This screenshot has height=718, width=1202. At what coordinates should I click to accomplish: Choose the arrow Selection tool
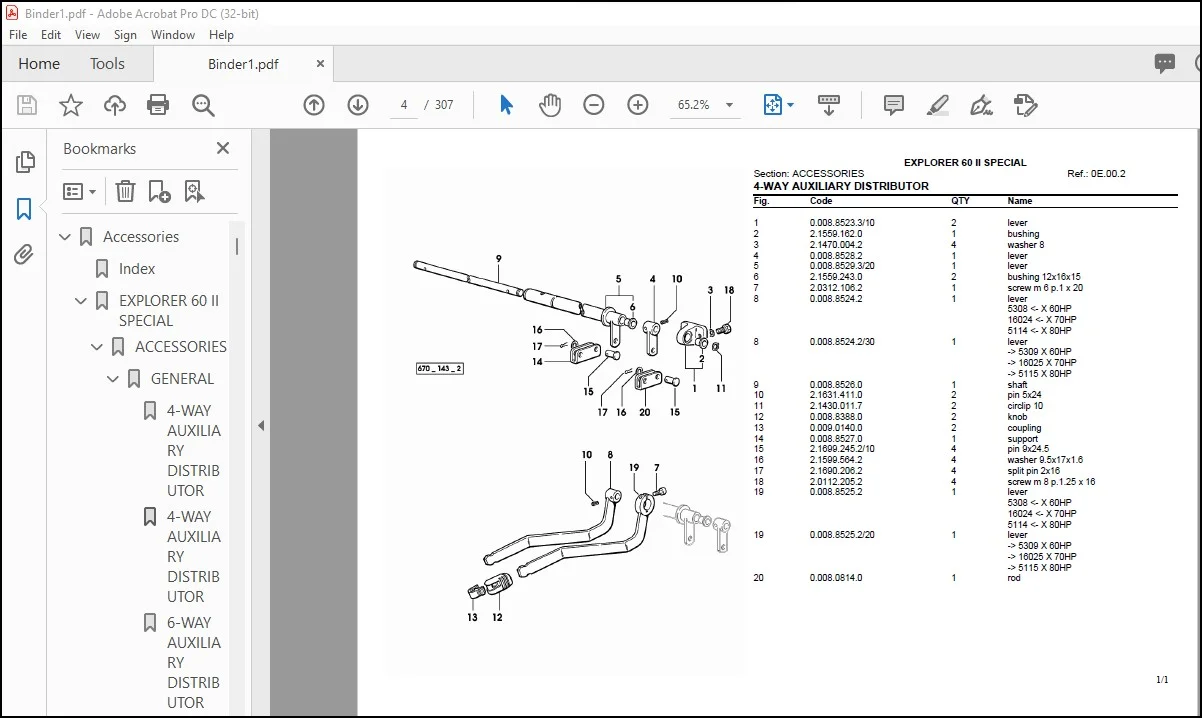(x=506, y=105)
